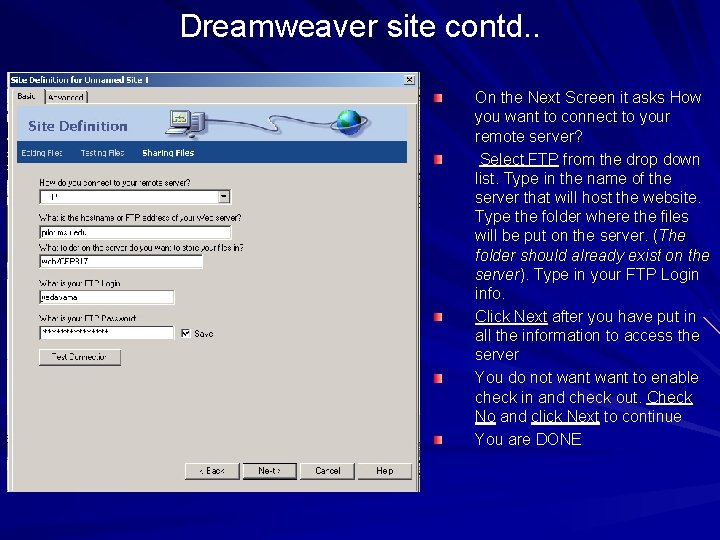Click the Site Definition dialog title bar text

pyautogui.click(x=79, y=80)
